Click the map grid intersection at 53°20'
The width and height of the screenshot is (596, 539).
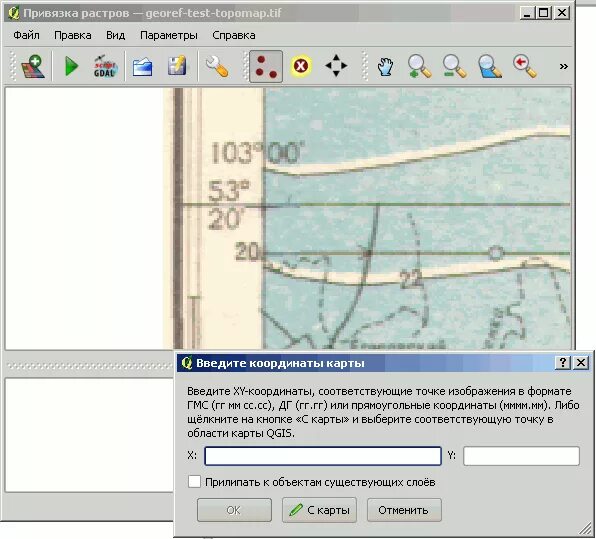pos(264,206)
